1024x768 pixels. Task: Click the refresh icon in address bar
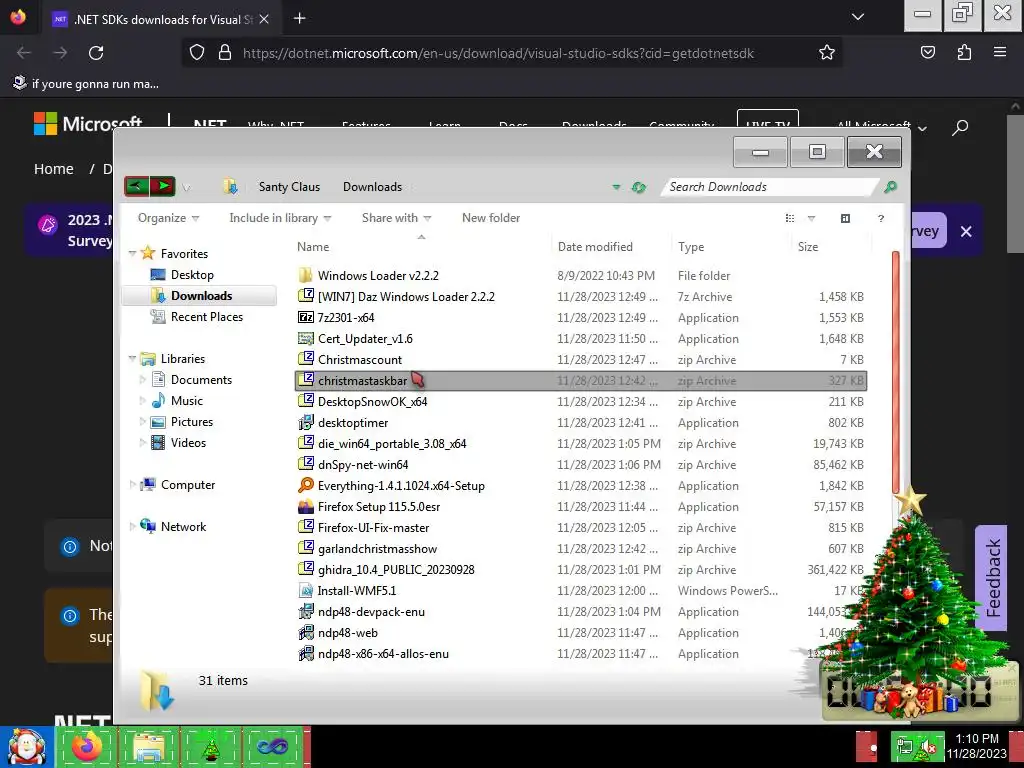639,187
